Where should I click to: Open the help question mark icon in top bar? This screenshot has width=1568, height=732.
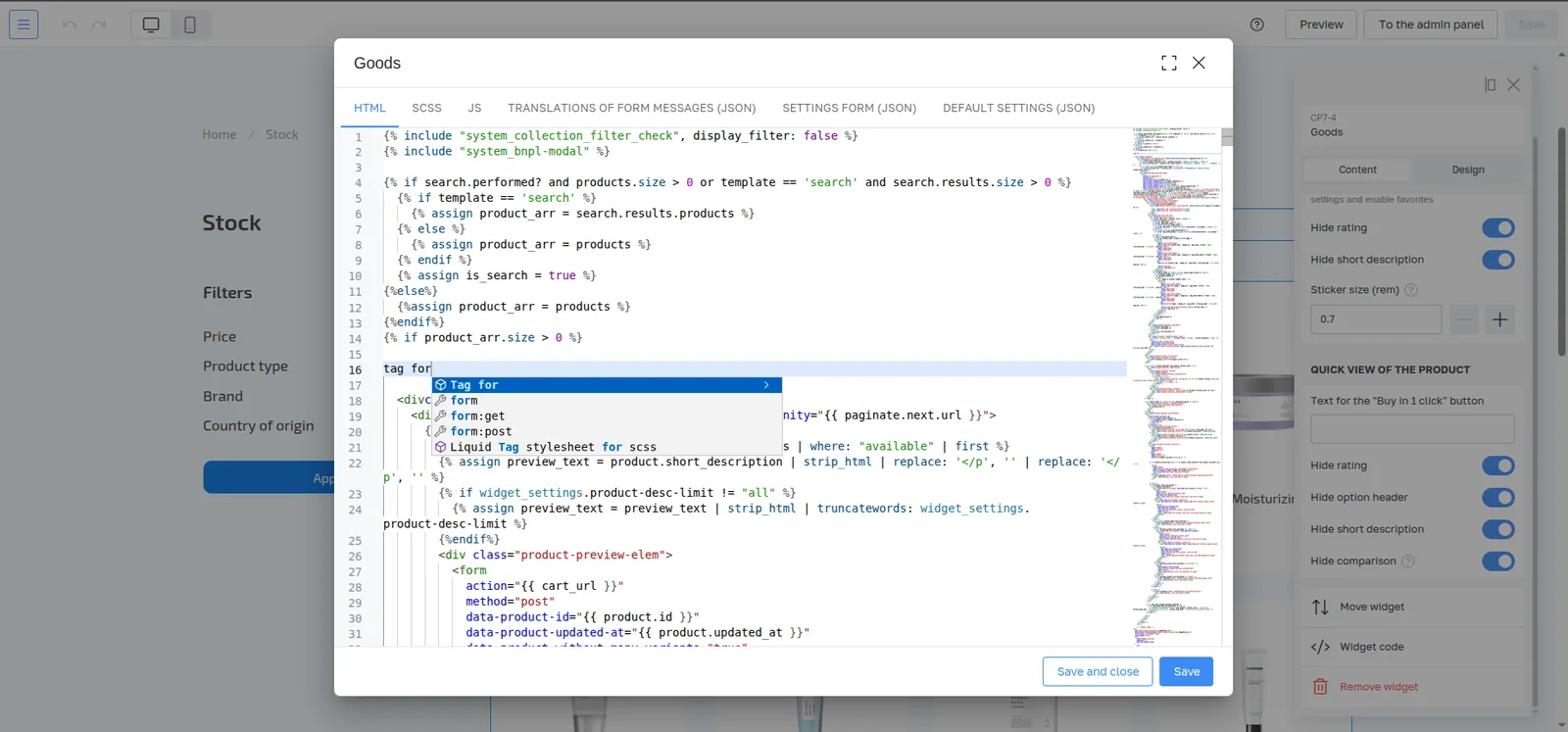point(1257,24)
